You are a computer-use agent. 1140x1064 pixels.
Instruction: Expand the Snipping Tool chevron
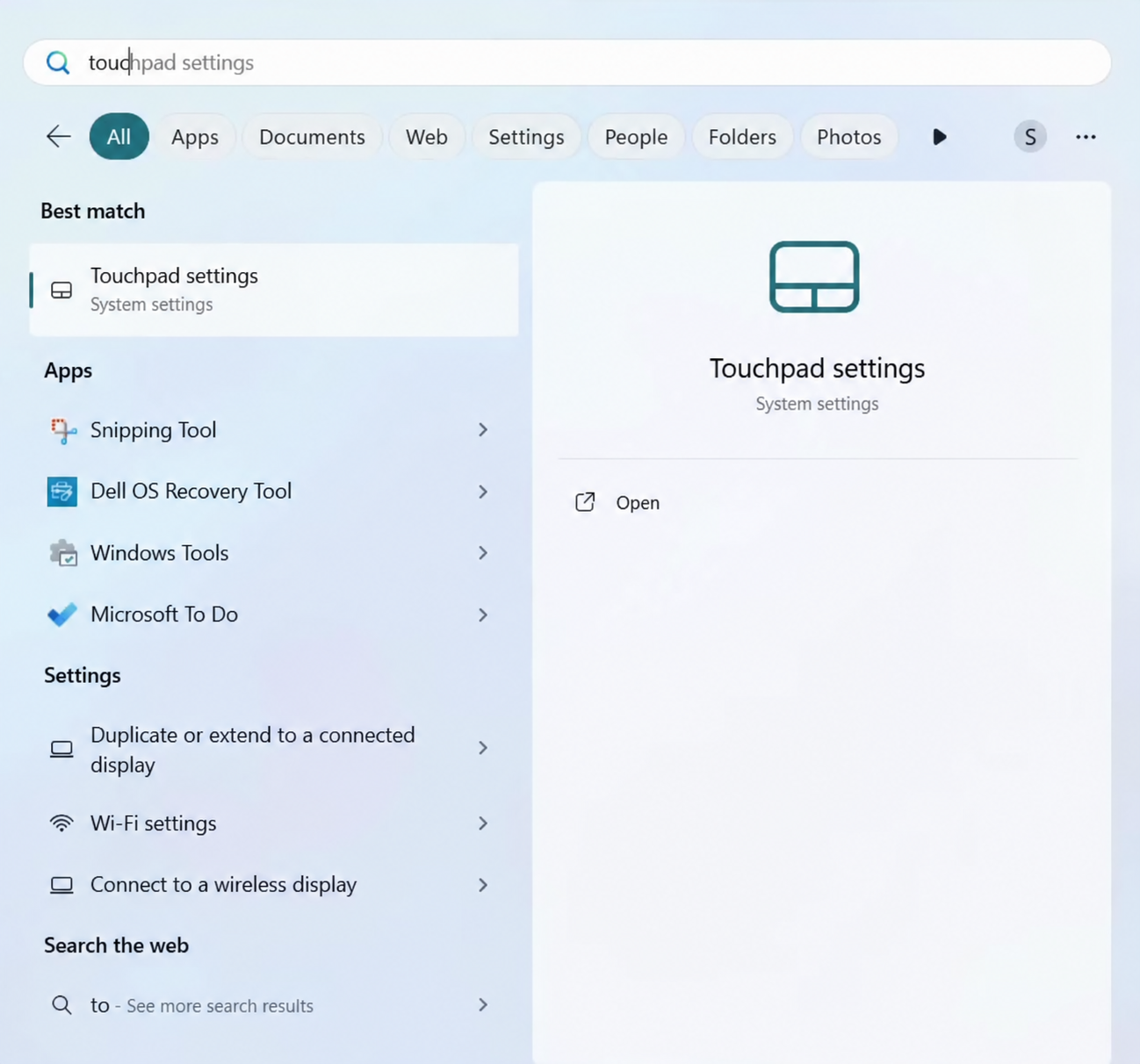pyautogui.click(x=483, y=430)
